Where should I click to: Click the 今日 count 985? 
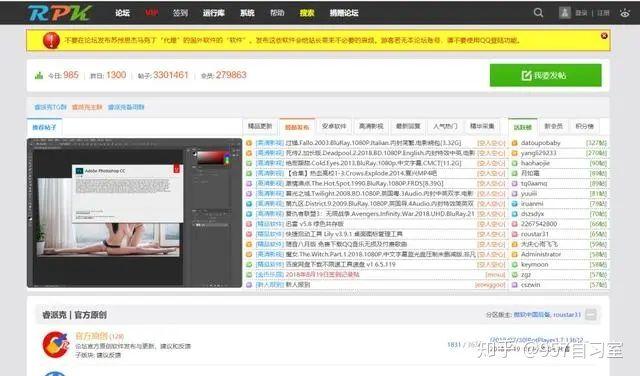click(x=71, y=75)
